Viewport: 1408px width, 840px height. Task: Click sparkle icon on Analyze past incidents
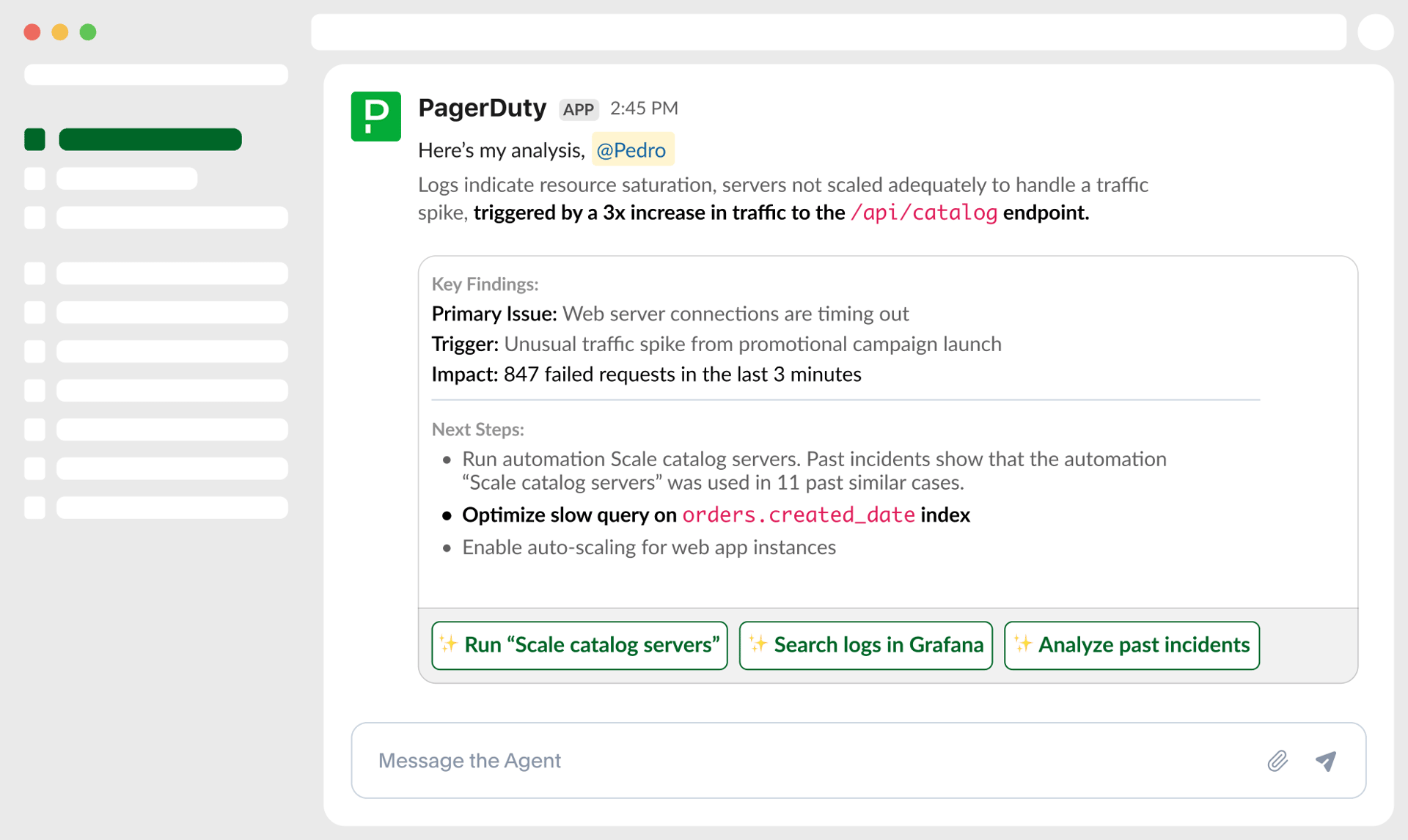tap(1022, 644)
